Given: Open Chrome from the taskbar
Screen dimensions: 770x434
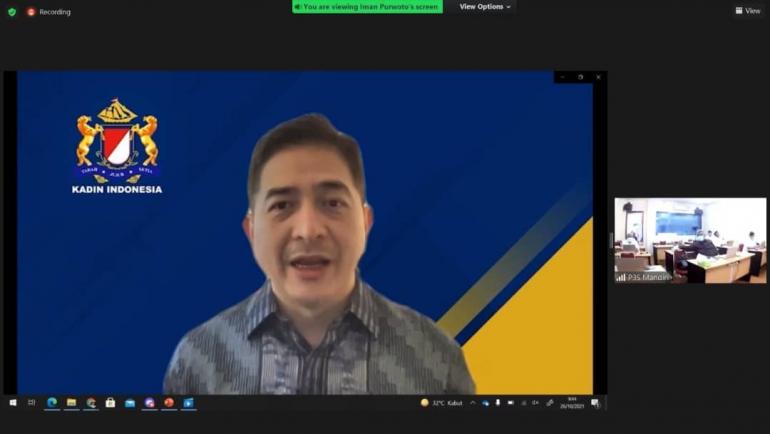Looking at the screenshot, I should point(91,403).
